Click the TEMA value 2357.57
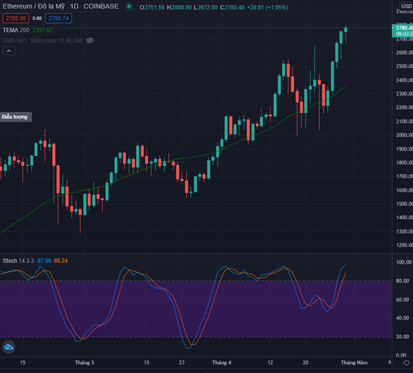The width and height of the screenshot is (413, 373). [42, 30]
